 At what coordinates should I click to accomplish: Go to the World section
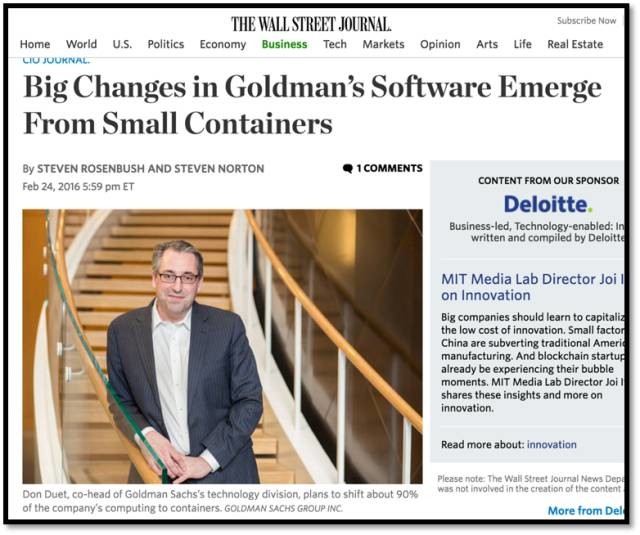click(x=81, y=44)
